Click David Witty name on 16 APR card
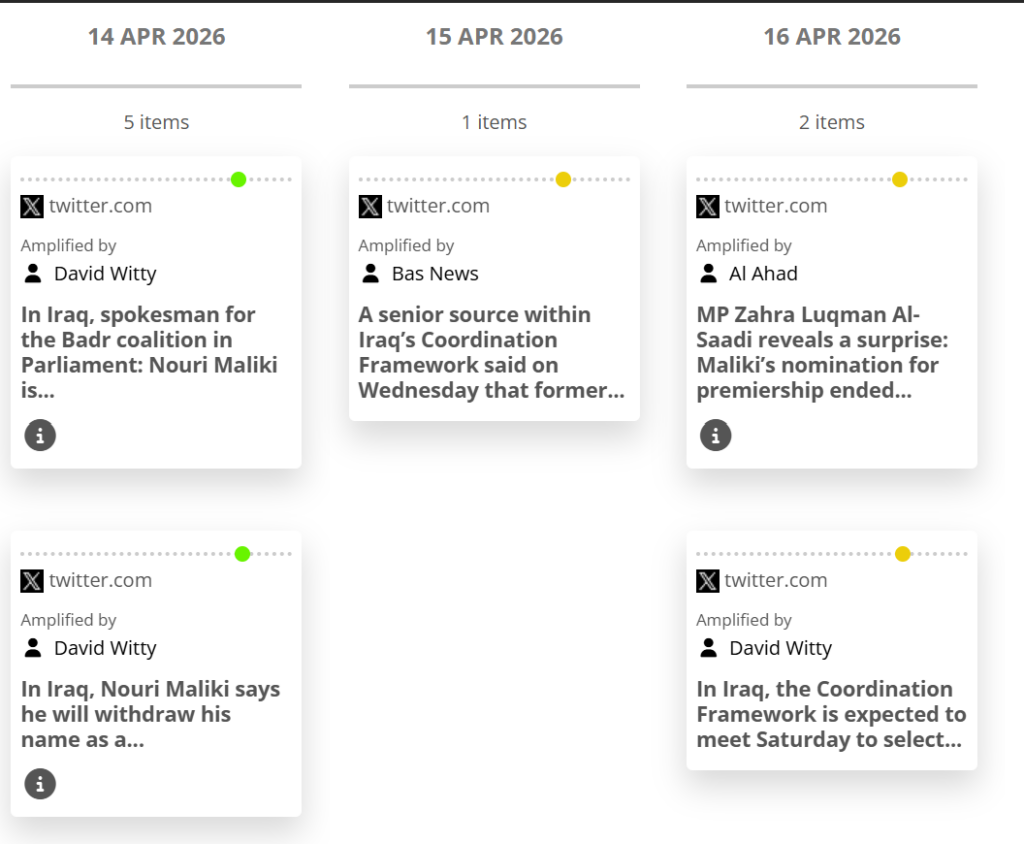This screenshot has width=1024, height=844. click(x=780, y=648)
